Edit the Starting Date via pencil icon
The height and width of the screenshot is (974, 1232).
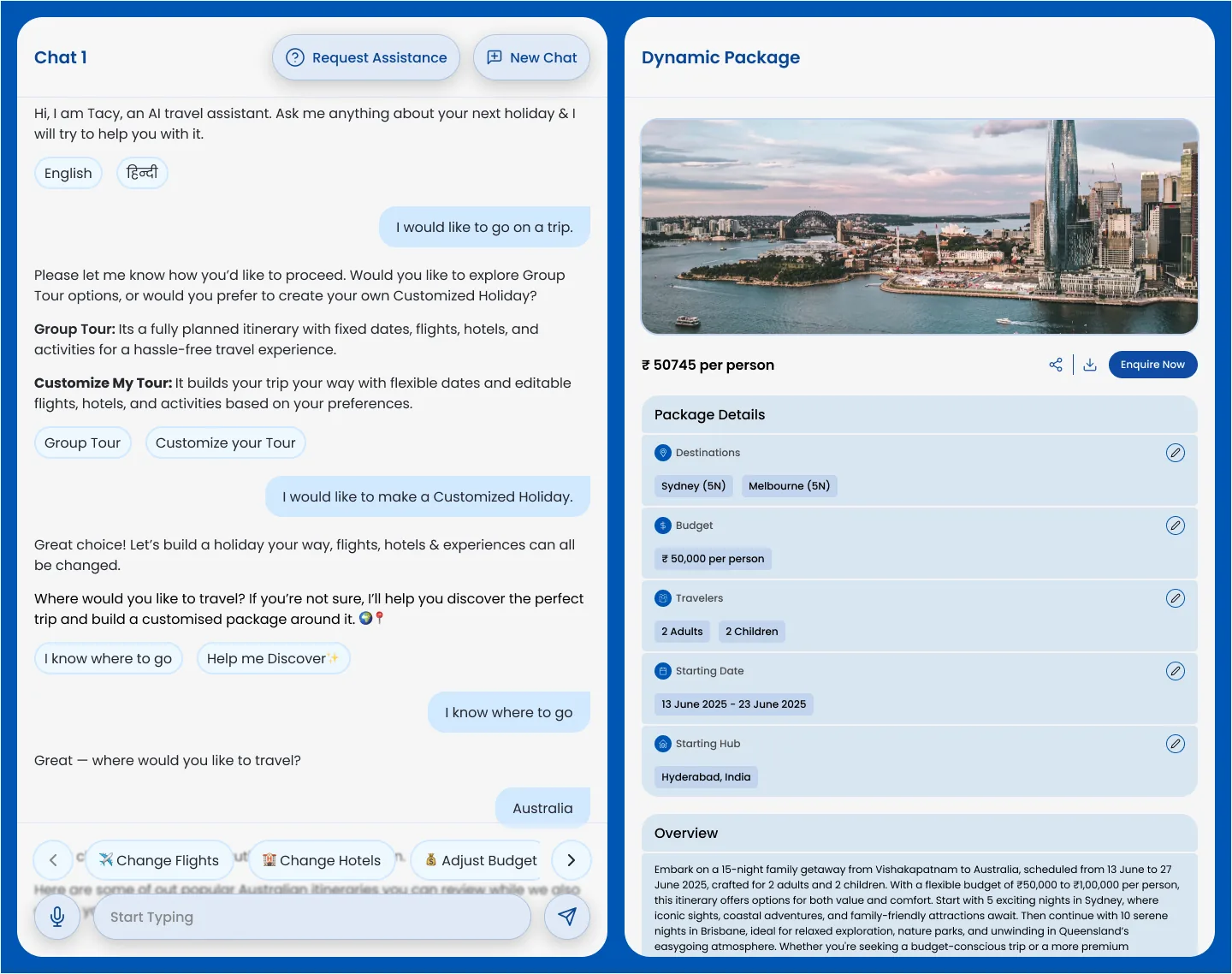(1176, 671)
